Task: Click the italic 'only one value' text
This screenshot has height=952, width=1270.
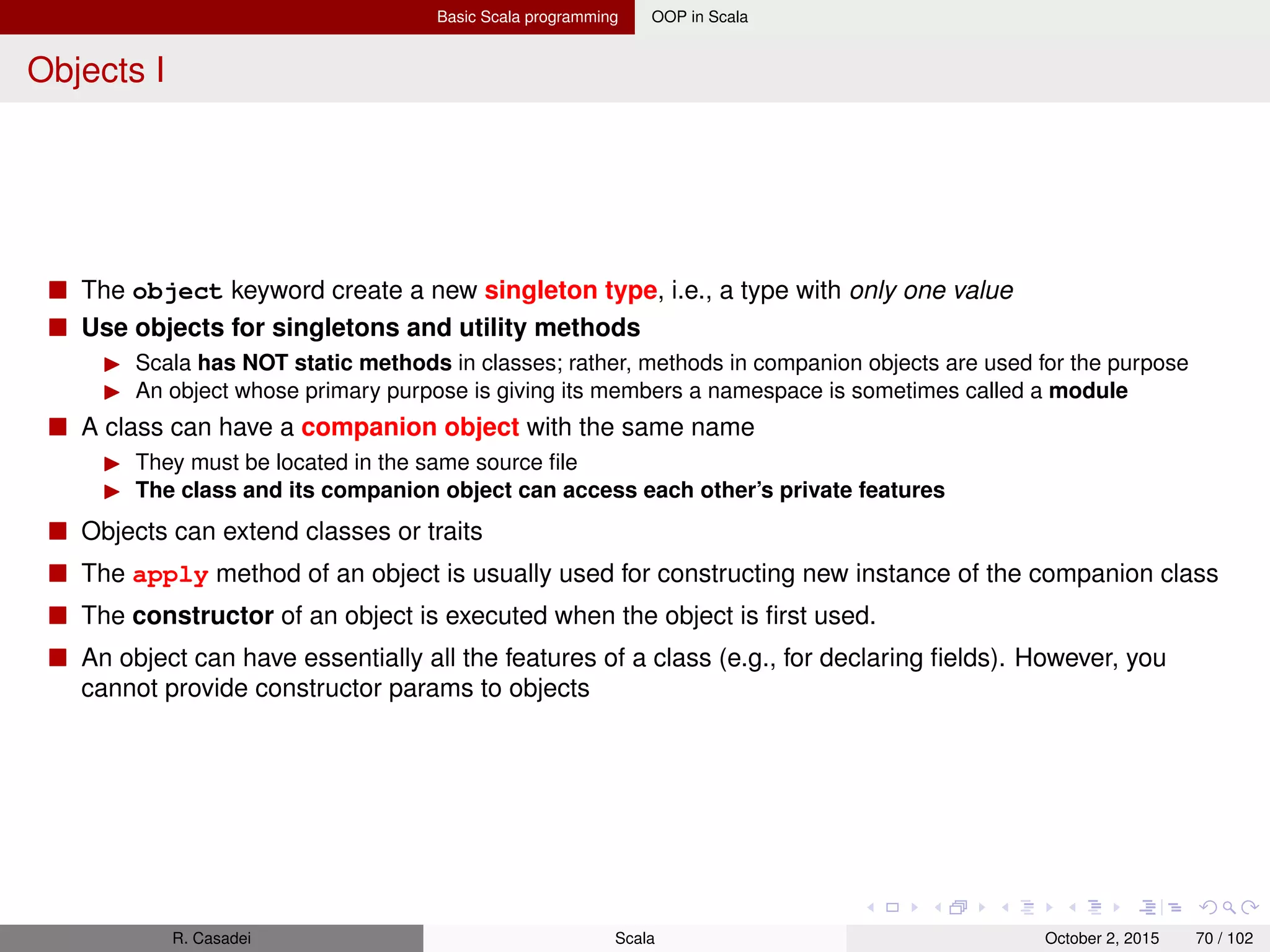Action: [x=931, y=291]
